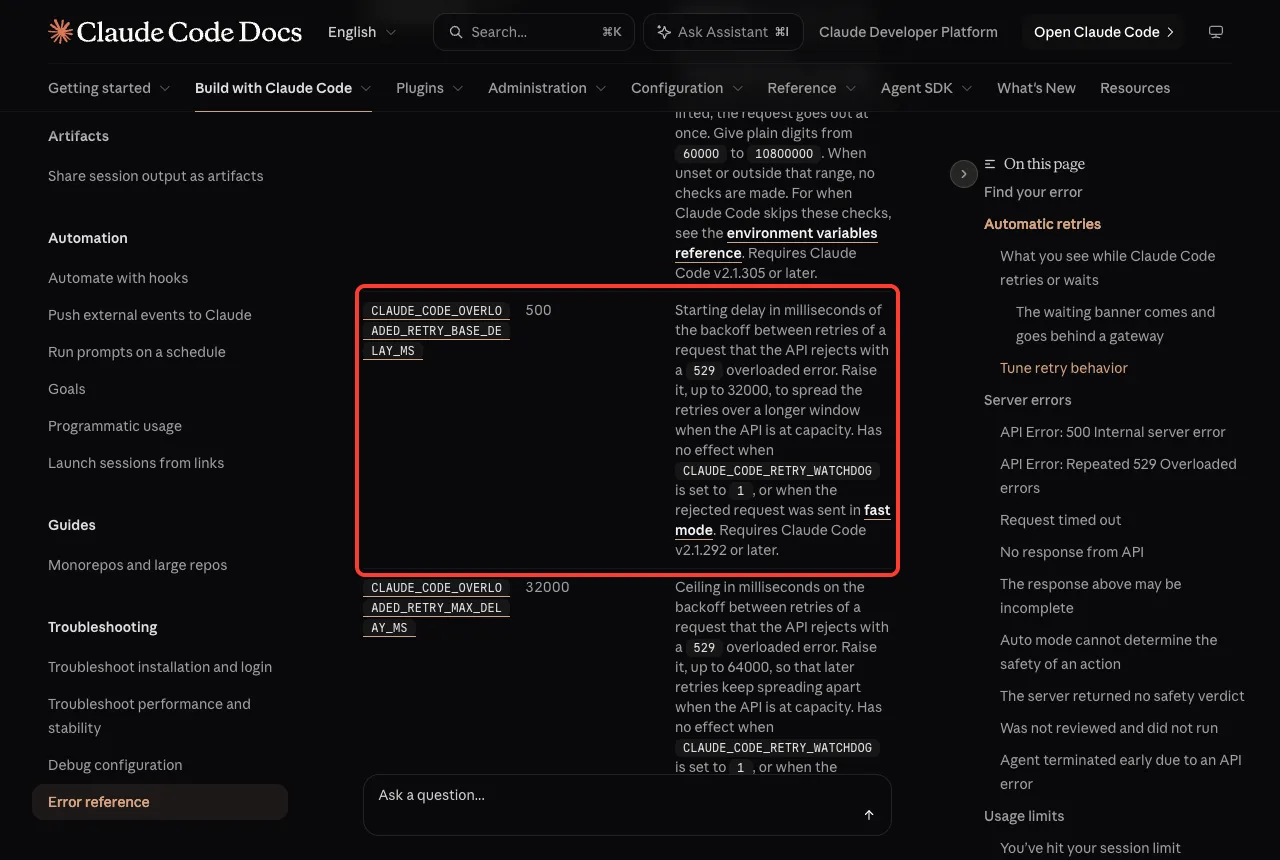Click the Ask a question input box
Viewport: 1280px width, 860px height.
click(627, 804)
